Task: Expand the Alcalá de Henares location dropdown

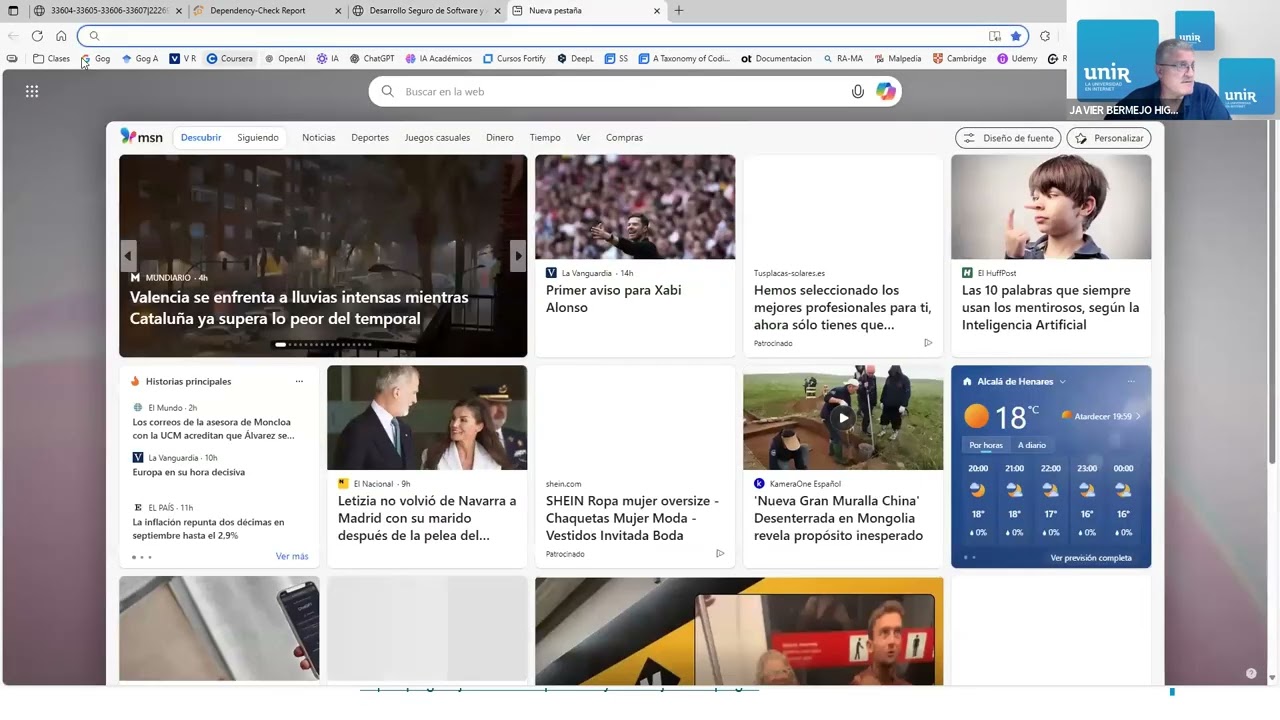Action: click(1062, 381)
